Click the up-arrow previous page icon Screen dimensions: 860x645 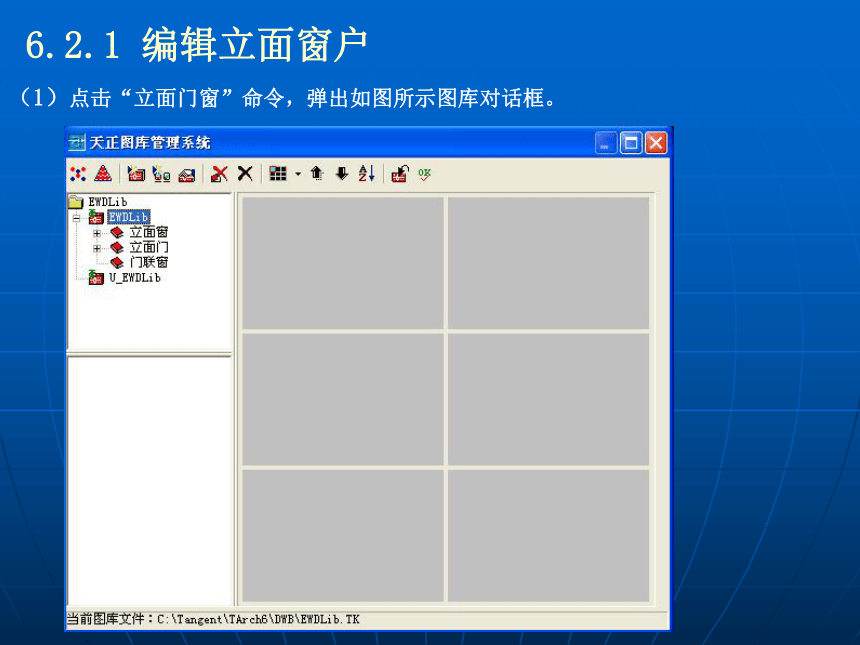coord(316,173)
